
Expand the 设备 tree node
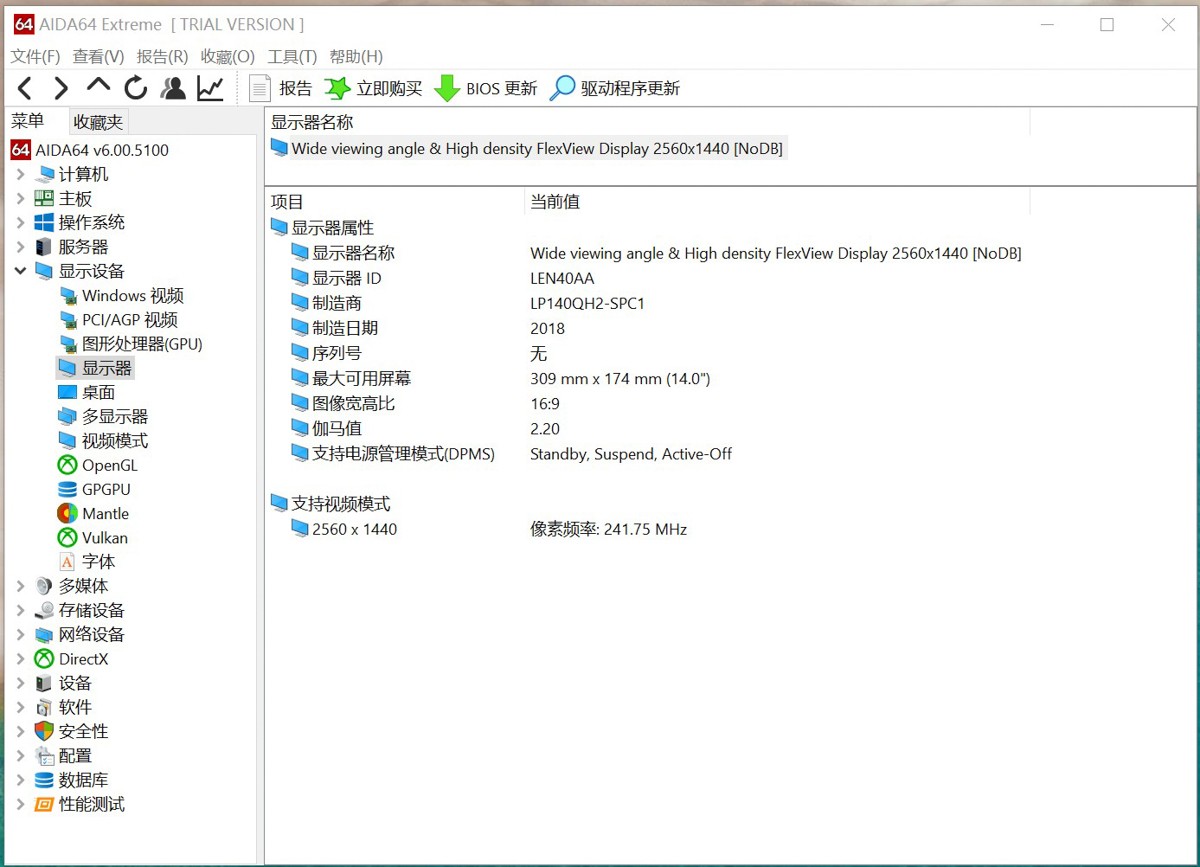point(20,683)
